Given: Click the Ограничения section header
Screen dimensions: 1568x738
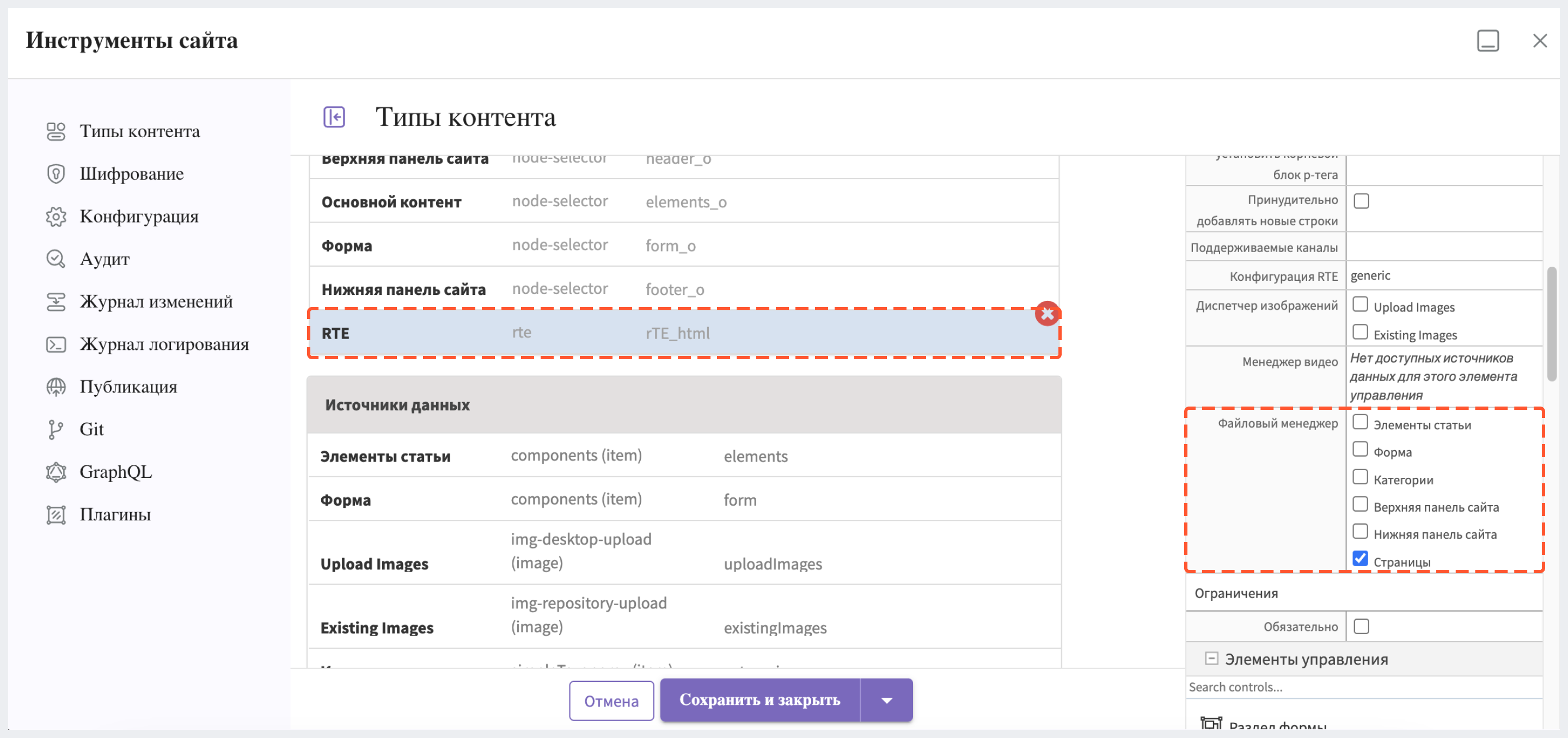Looking at the screenshot, I should [x=1363, y=593].
